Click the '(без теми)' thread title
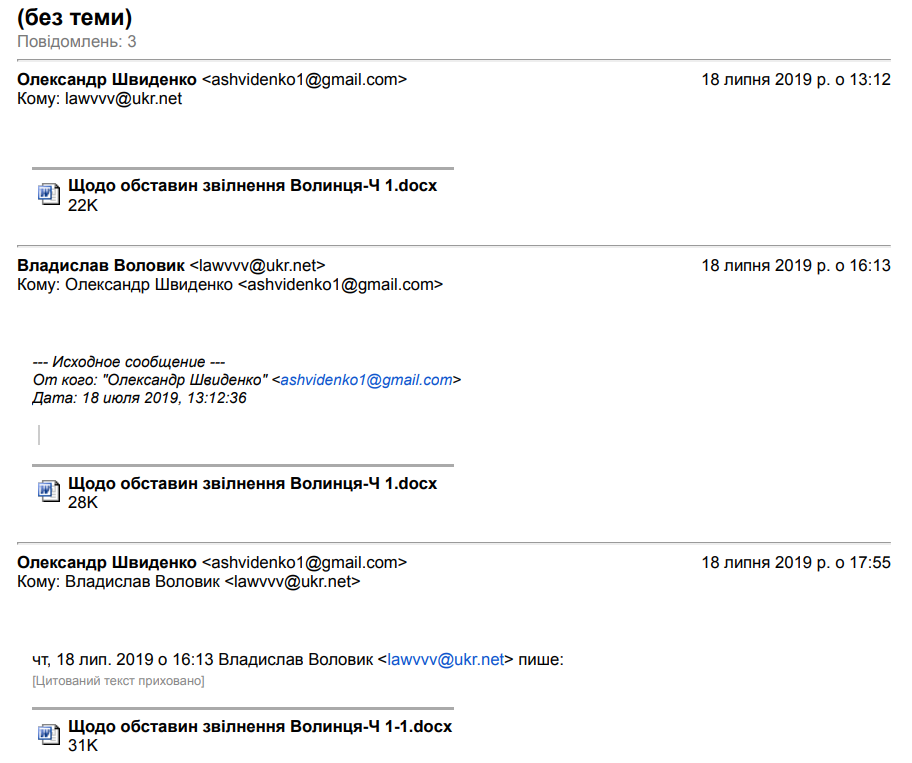This screenshot has width=912, height=763. tap(75, 18)
